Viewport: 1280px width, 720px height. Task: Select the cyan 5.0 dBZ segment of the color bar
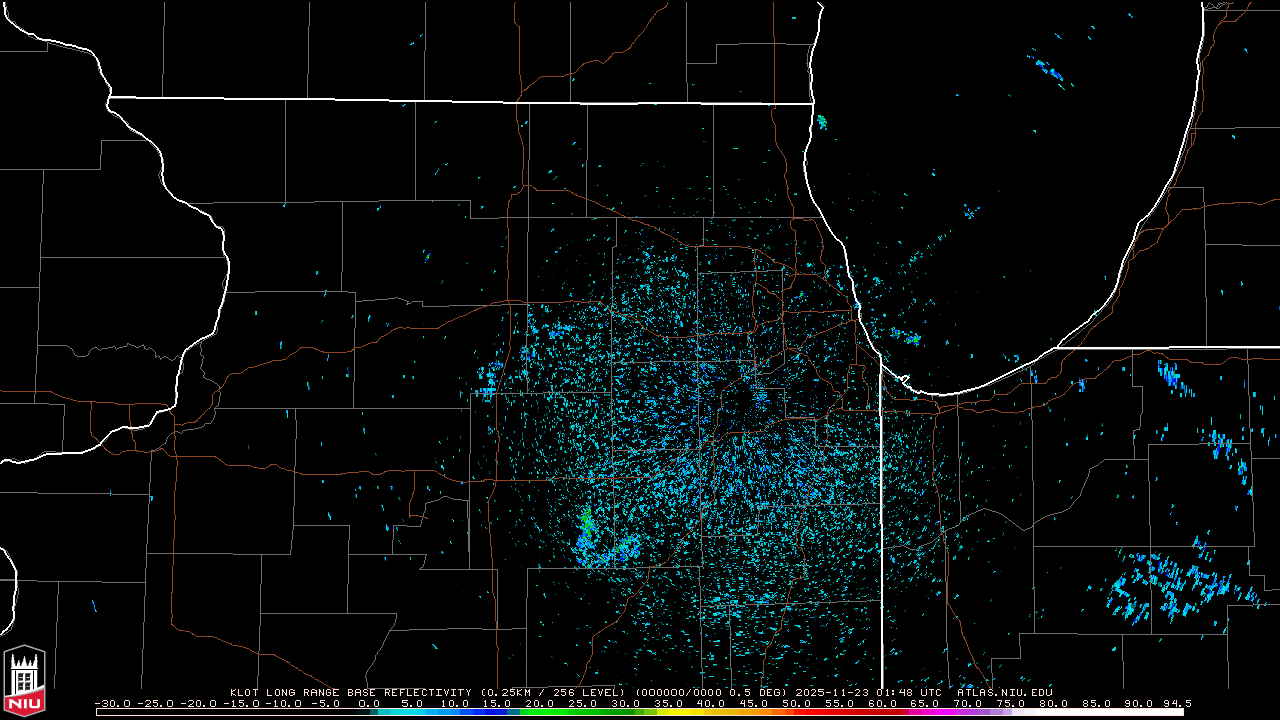[412, 712]
